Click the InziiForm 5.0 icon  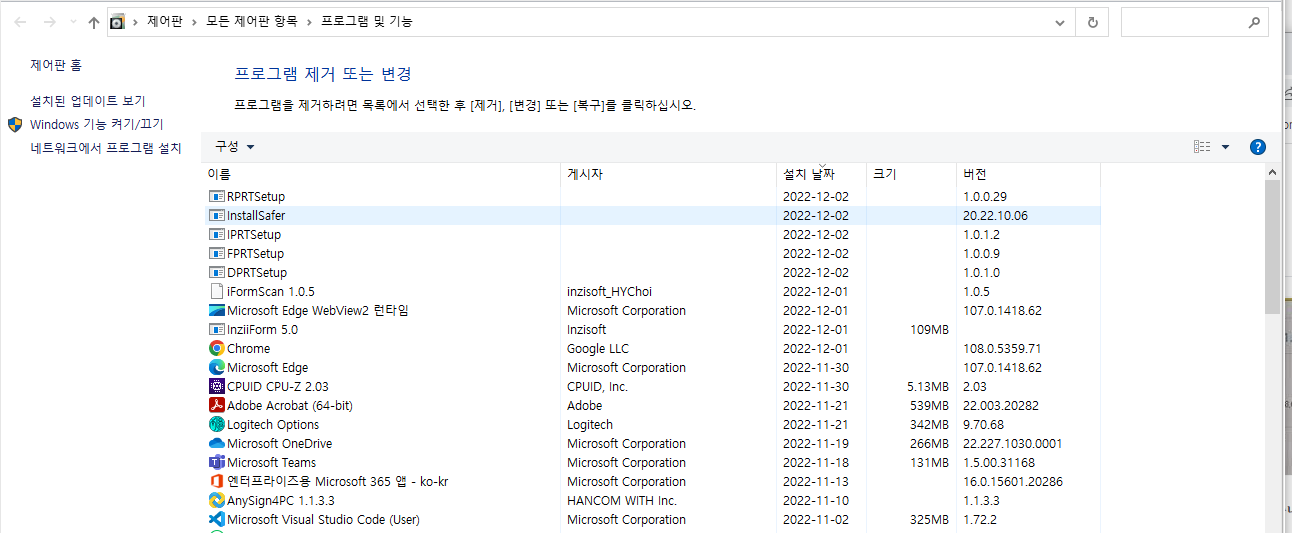click(x=217, y=330)
